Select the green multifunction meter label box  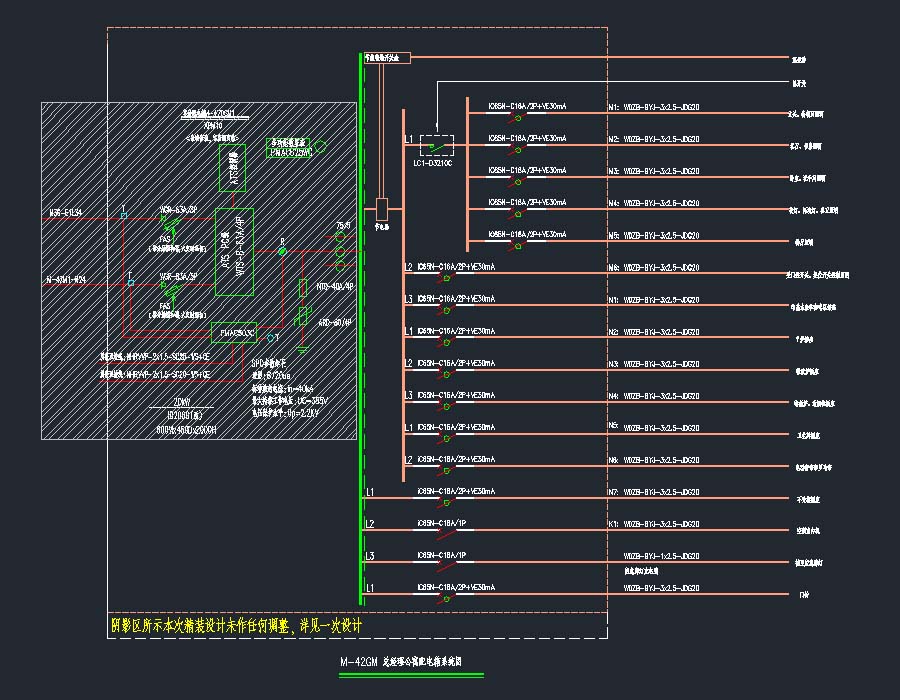point(290,147)
